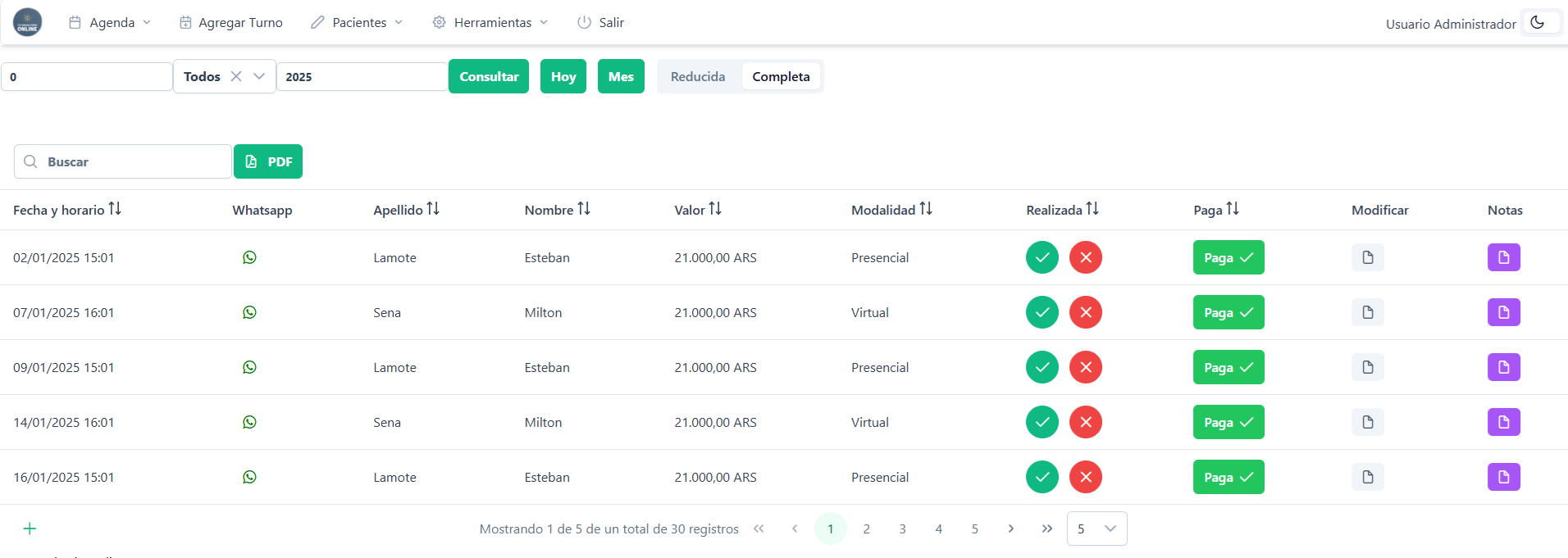Viewport: 1568px width, 558px height.
Task: Open Agregar Turno from navigation bar
Action: [231, 23]
